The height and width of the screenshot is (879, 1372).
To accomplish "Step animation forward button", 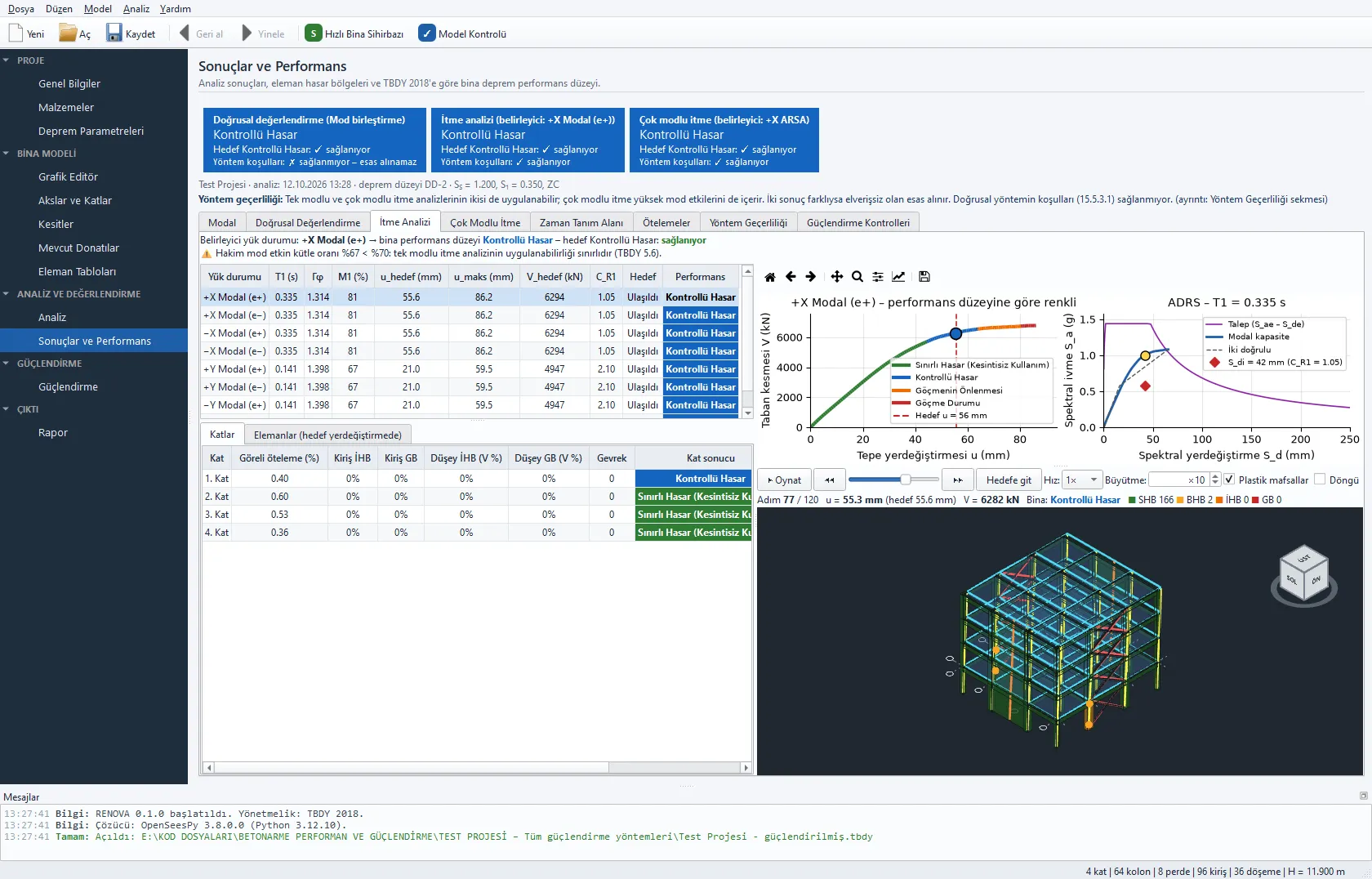I will click(x=958, y=480).
